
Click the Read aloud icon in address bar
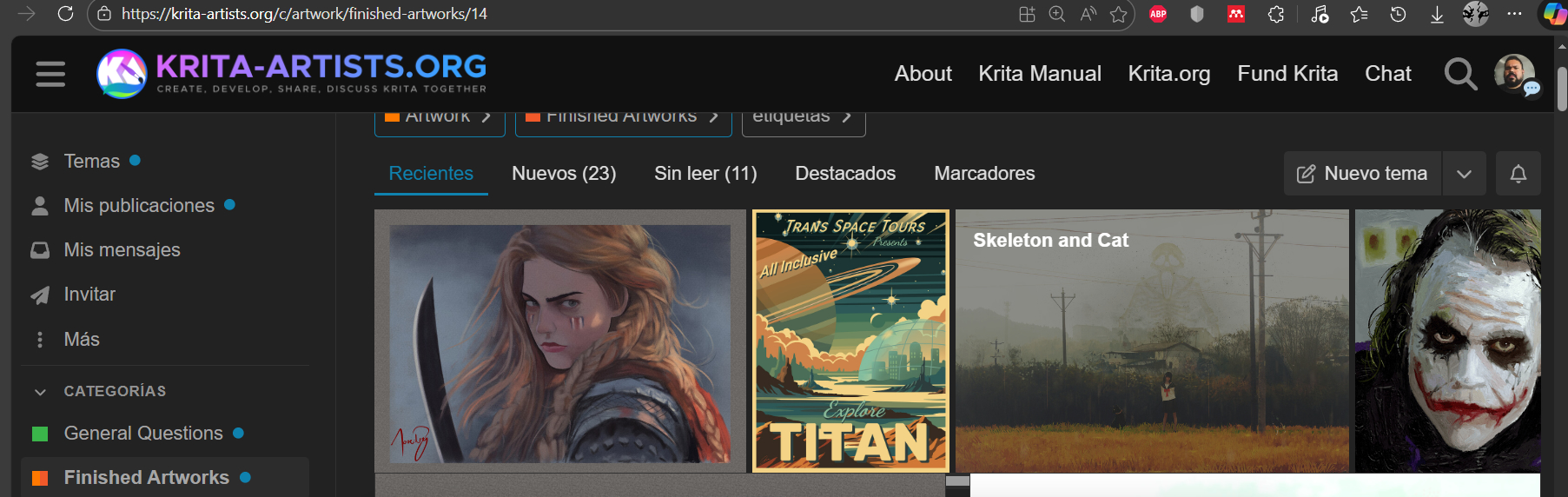click(1088, 14)
